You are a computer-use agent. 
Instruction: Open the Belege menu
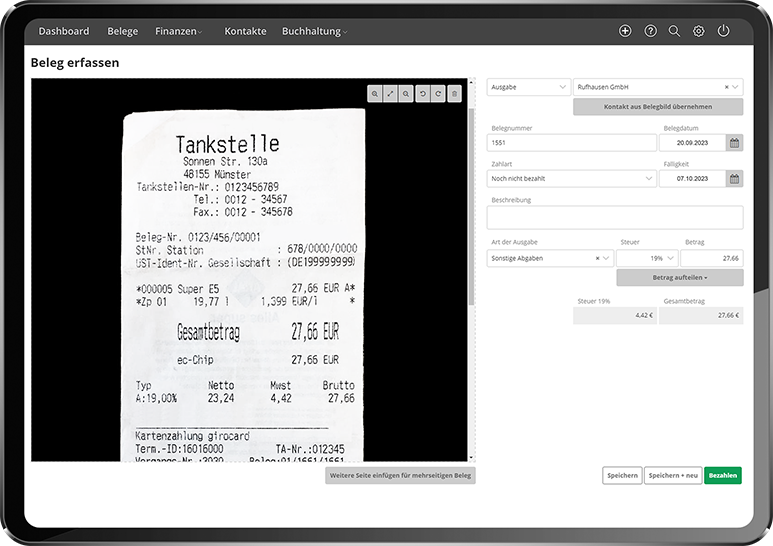click(123, 31)
